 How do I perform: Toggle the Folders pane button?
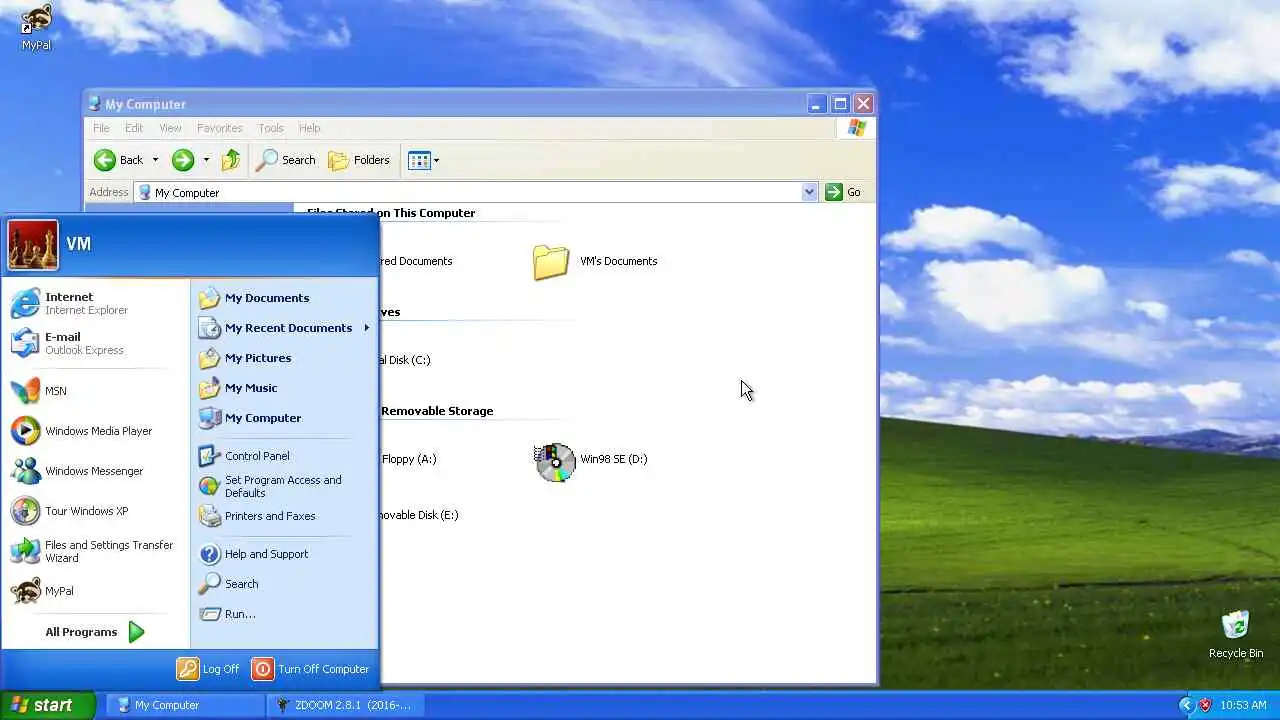(x=359, y=160)
